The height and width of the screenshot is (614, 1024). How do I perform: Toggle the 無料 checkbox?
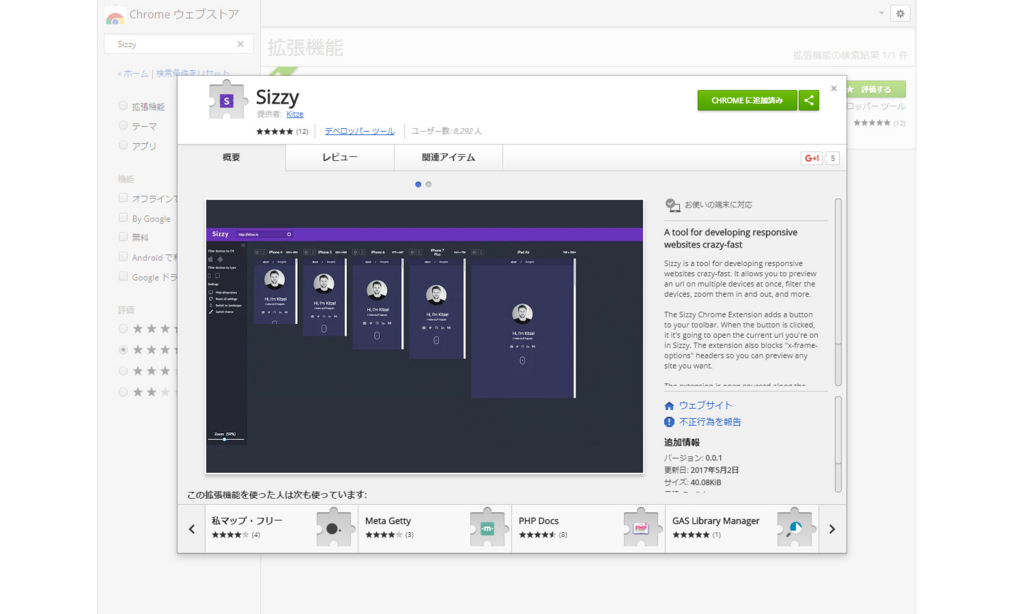point(123,237)
